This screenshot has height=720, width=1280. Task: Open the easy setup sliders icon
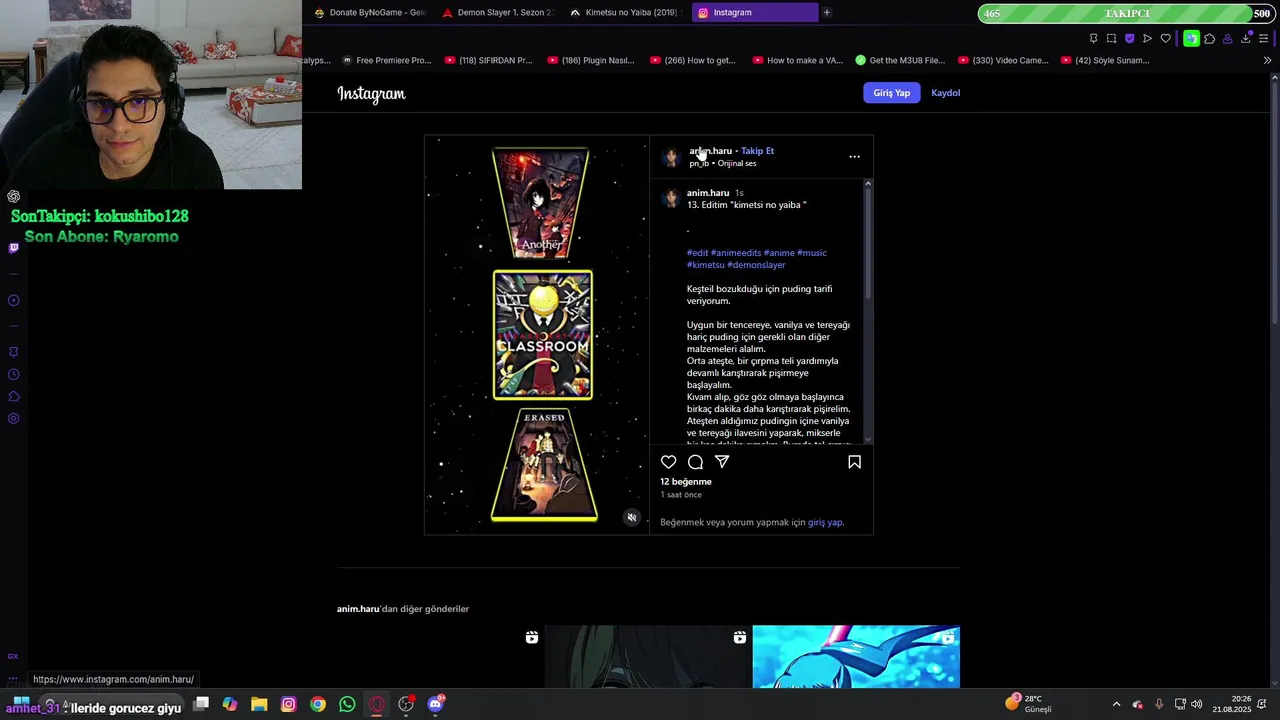1264,39
